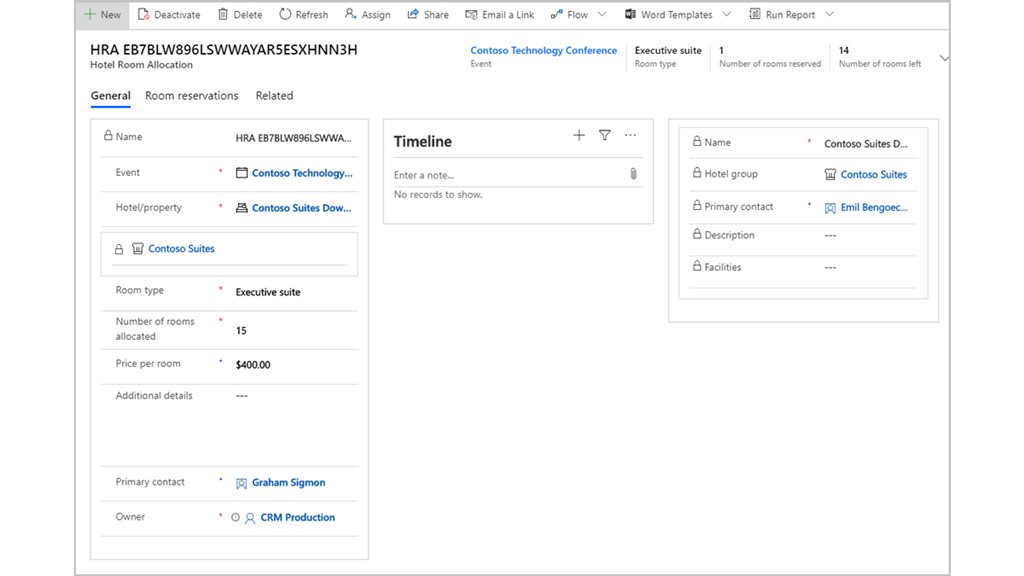This screenshot has height=576, width=1024.
Task: Click the hotel icon beside Hotel/property field
Action: (242, 208)
